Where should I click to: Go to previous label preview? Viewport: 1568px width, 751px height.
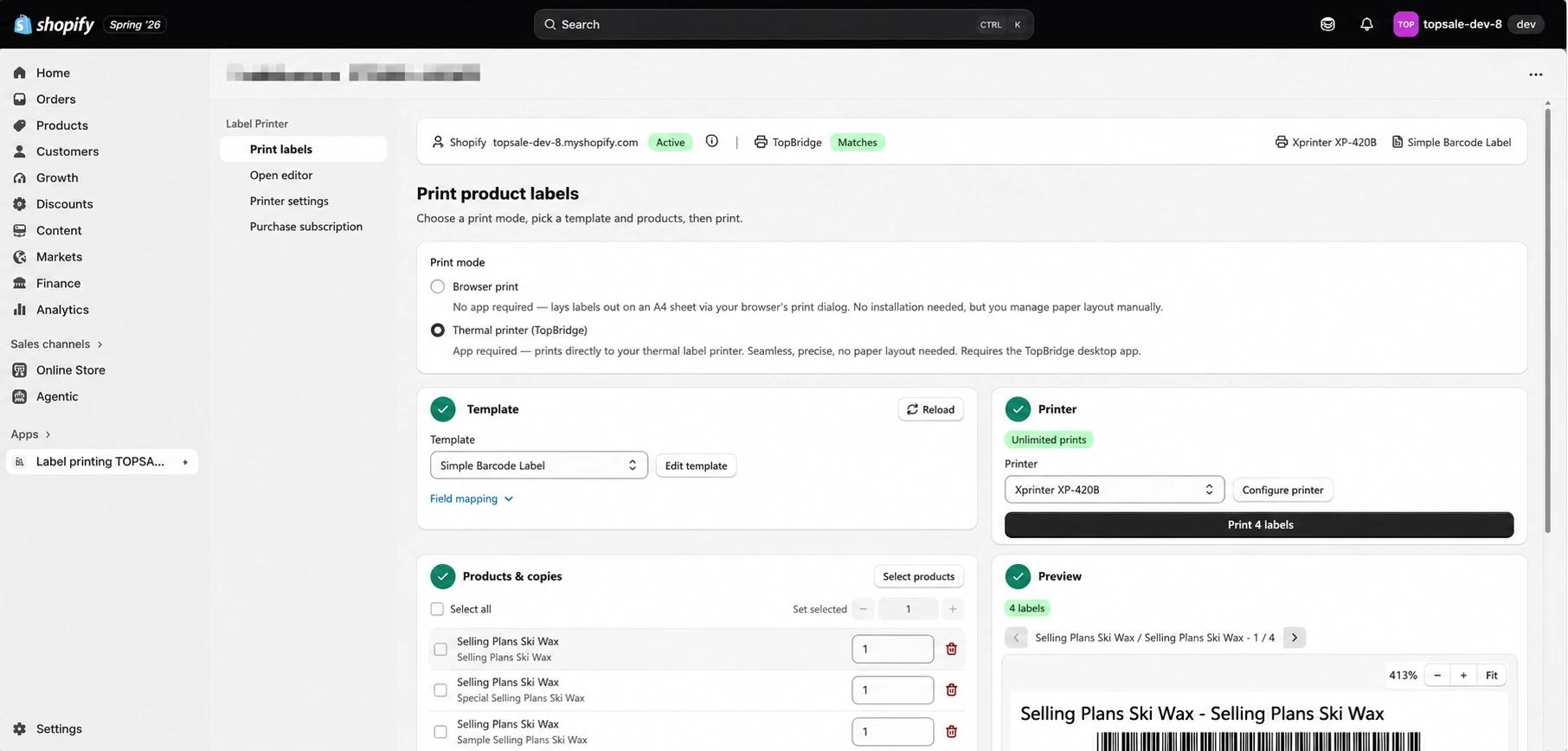(1016, 638)
